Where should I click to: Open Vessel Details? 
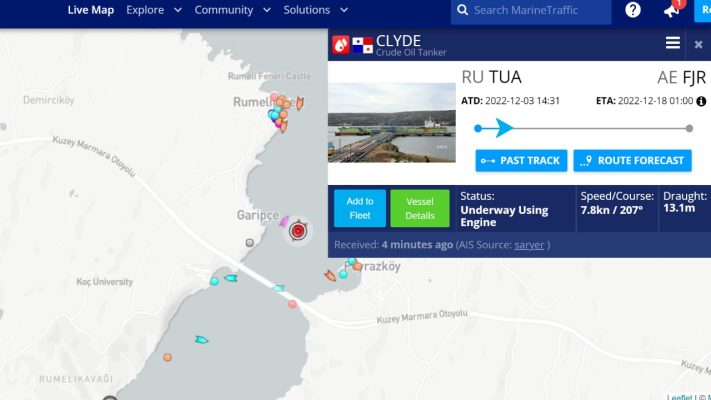420,208
